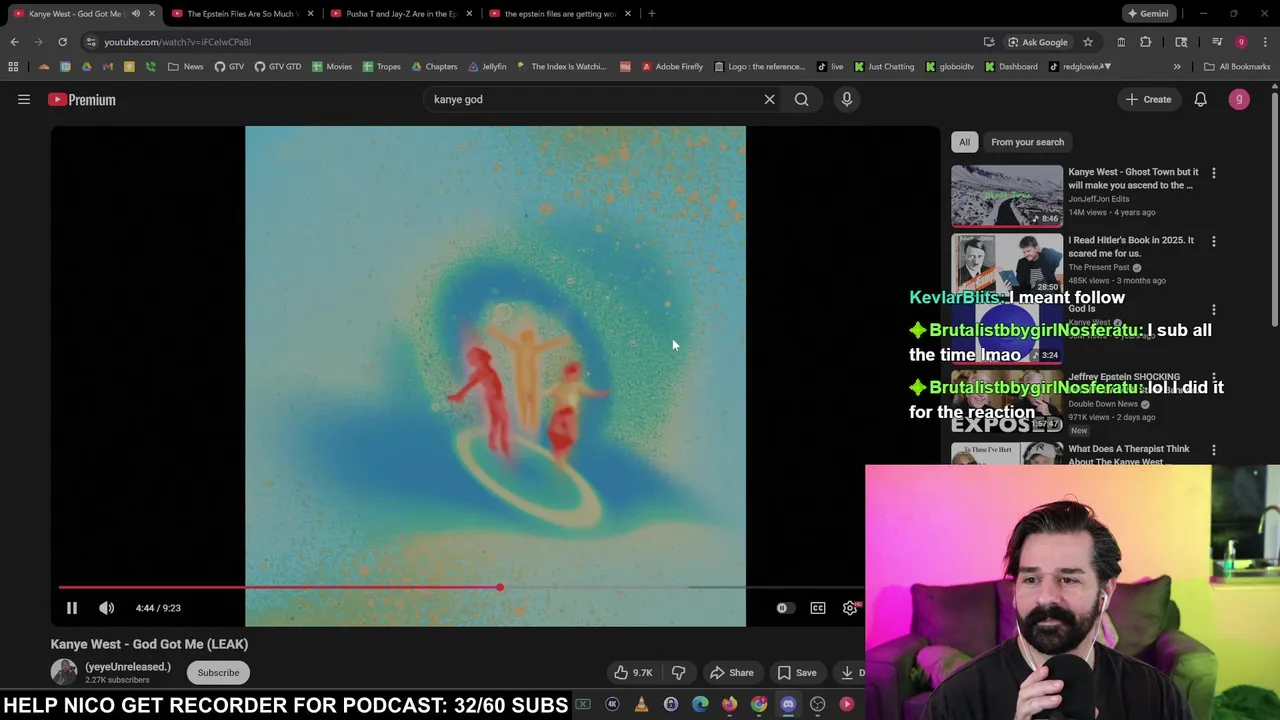Pause the video playback
Viewport: 1280px width, 720px height.
[x=71, y=608]
